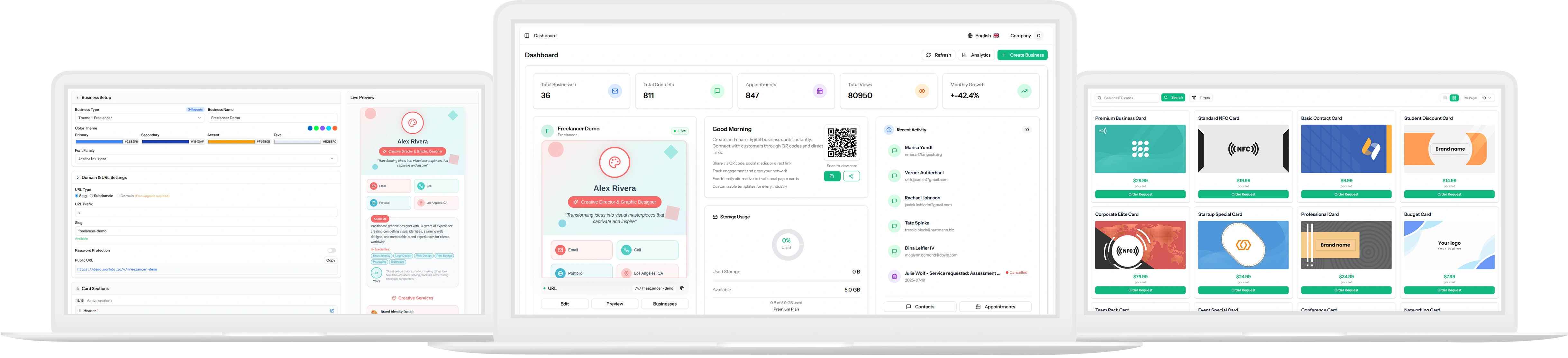Open the English language selector
The image size is (1568, 358).
pos(983,36)
